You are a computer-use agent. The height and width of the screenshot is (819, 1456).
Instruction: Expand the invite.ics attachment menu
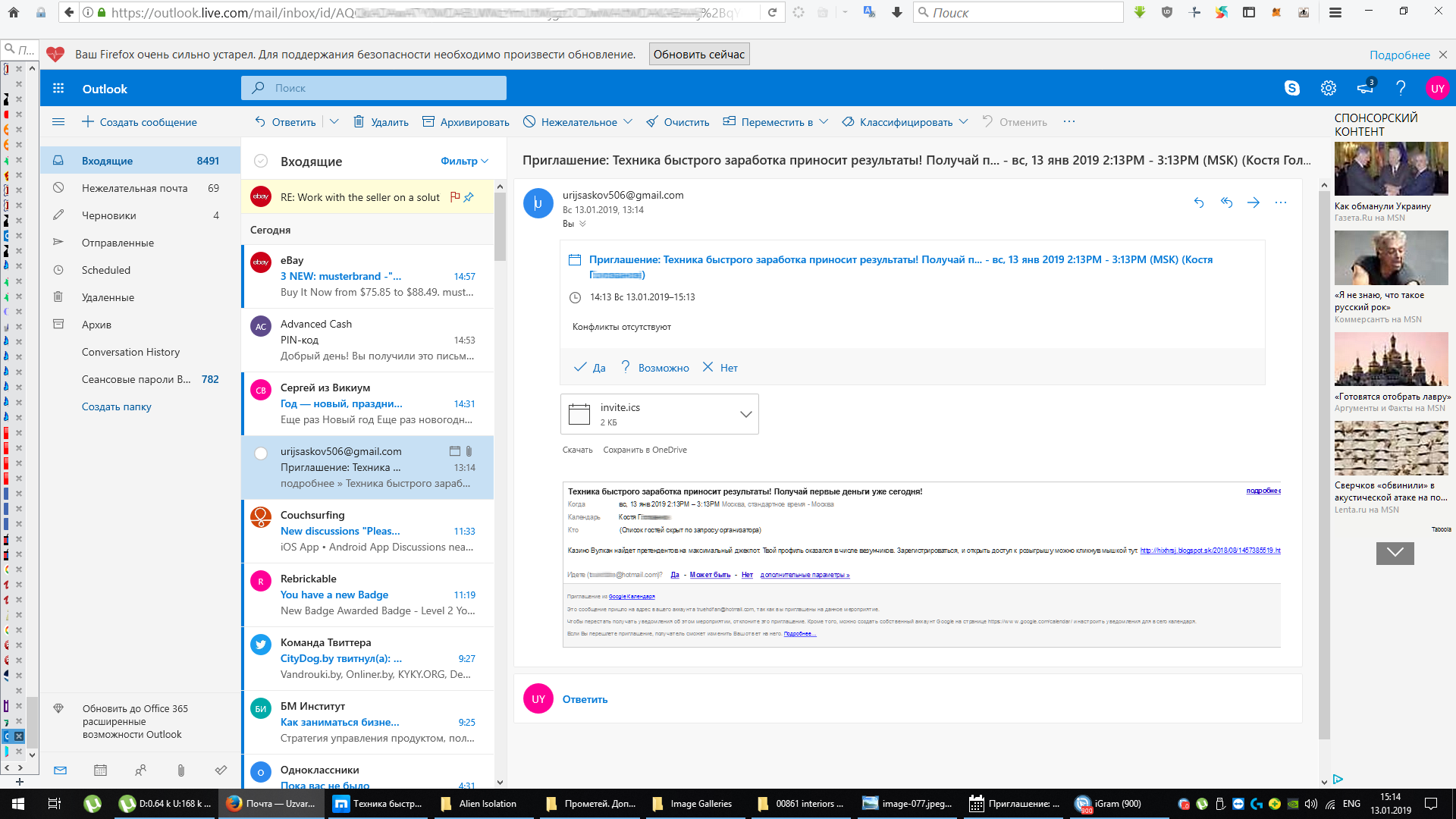tap(745, 414)
